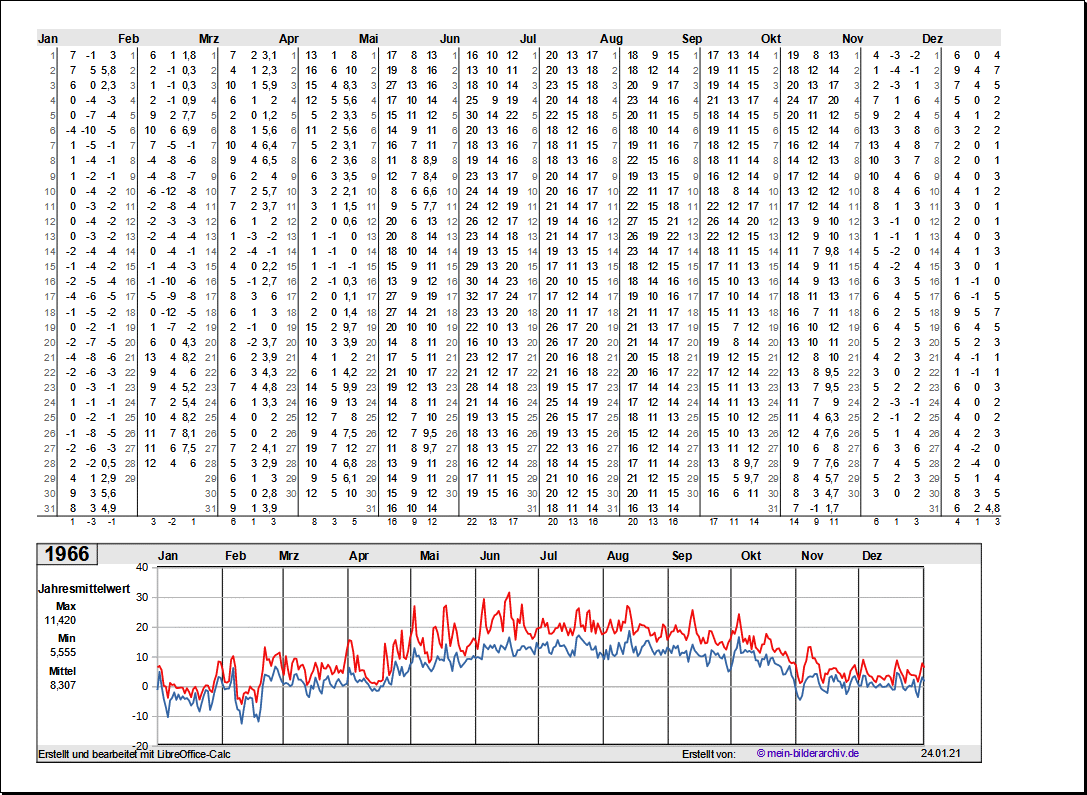Viewport: 1087px width, 795px height.
Task: Click the 40 label on chart axis
Action: point(141,567)
